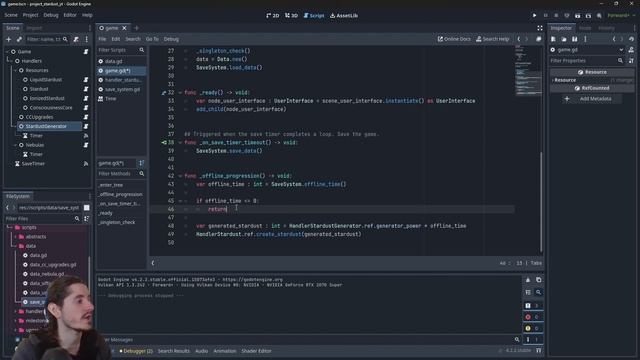640x360 pixels.
Task: Open Inspector object history icon
Action: tap(631, 39)
